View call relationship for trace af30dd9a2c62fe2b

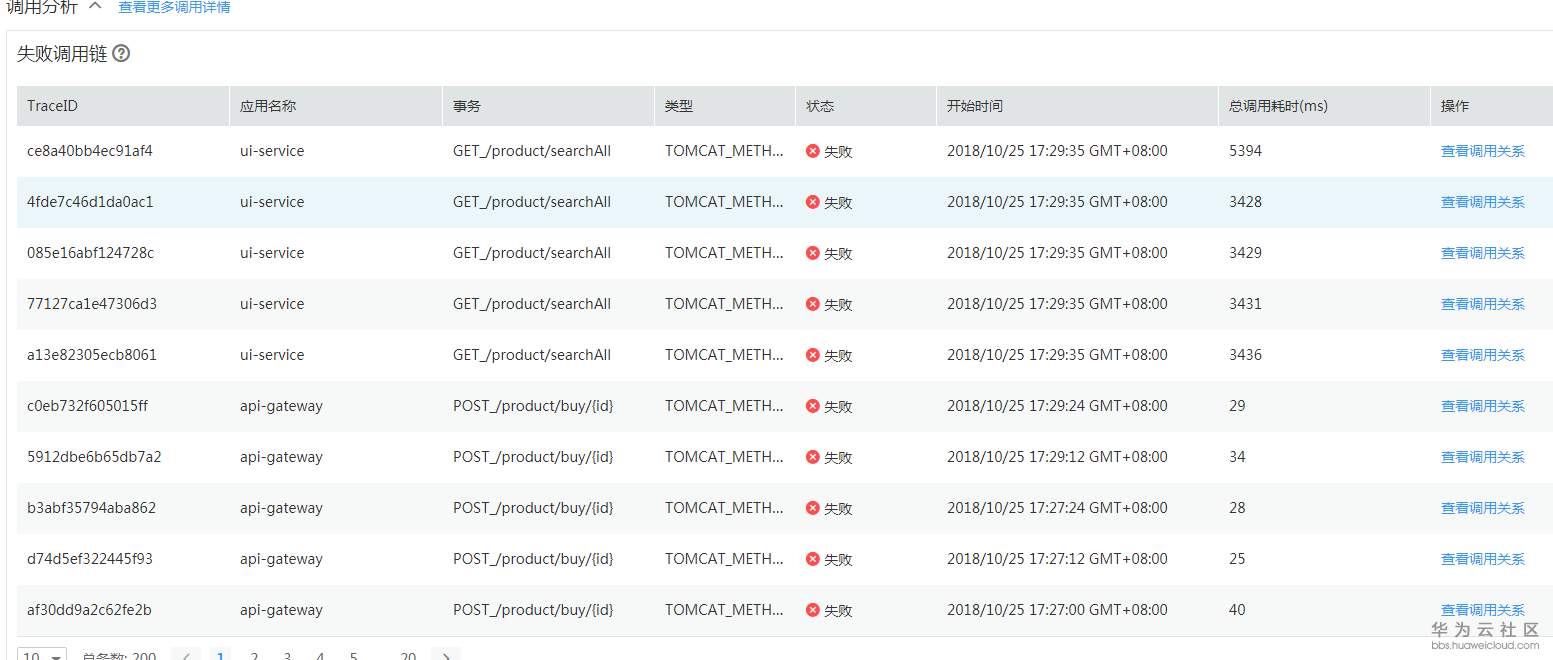(x=1482, y=610)
